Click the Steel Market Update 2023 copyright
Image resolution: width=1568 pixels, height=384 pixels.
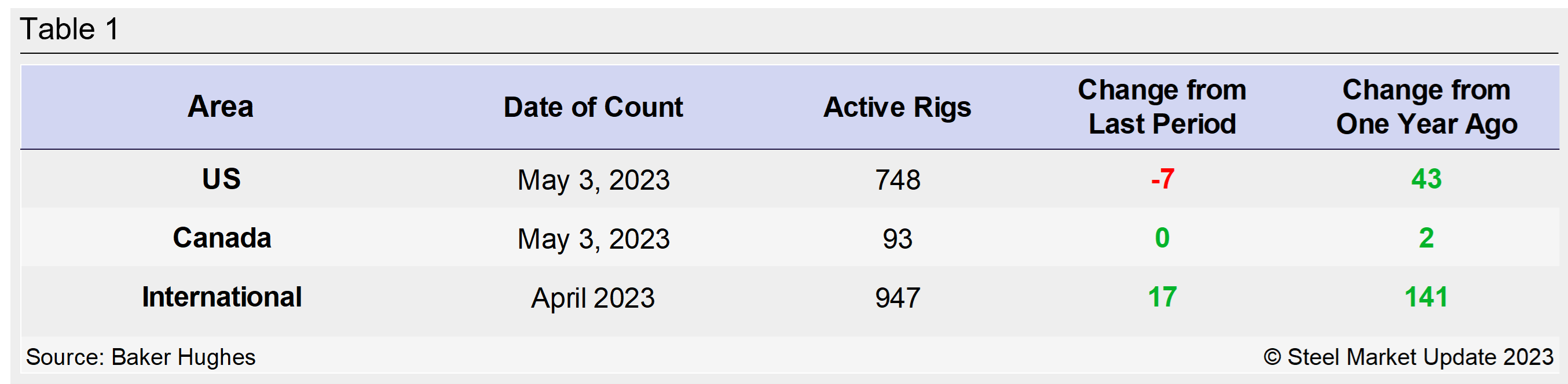(x=1408, y=357)
